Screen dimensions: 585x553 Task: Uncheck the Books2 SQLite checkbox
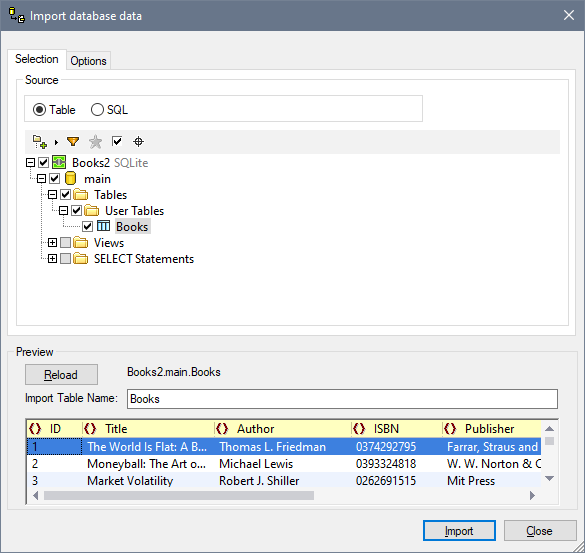(44, 163)
